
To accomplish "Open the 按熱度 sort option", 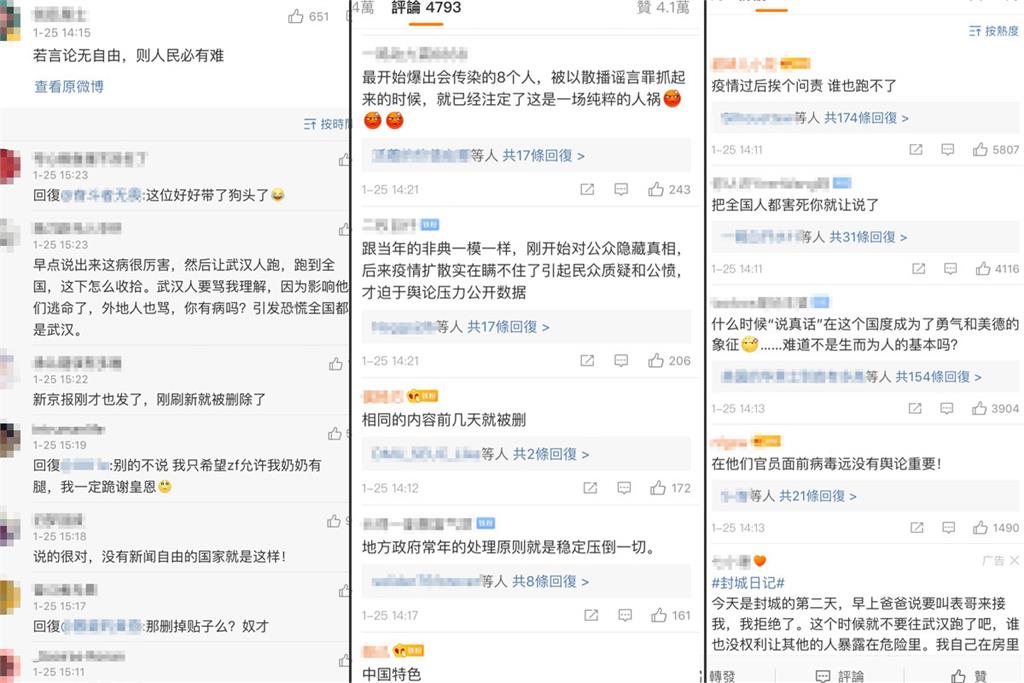I will point(993,31).
